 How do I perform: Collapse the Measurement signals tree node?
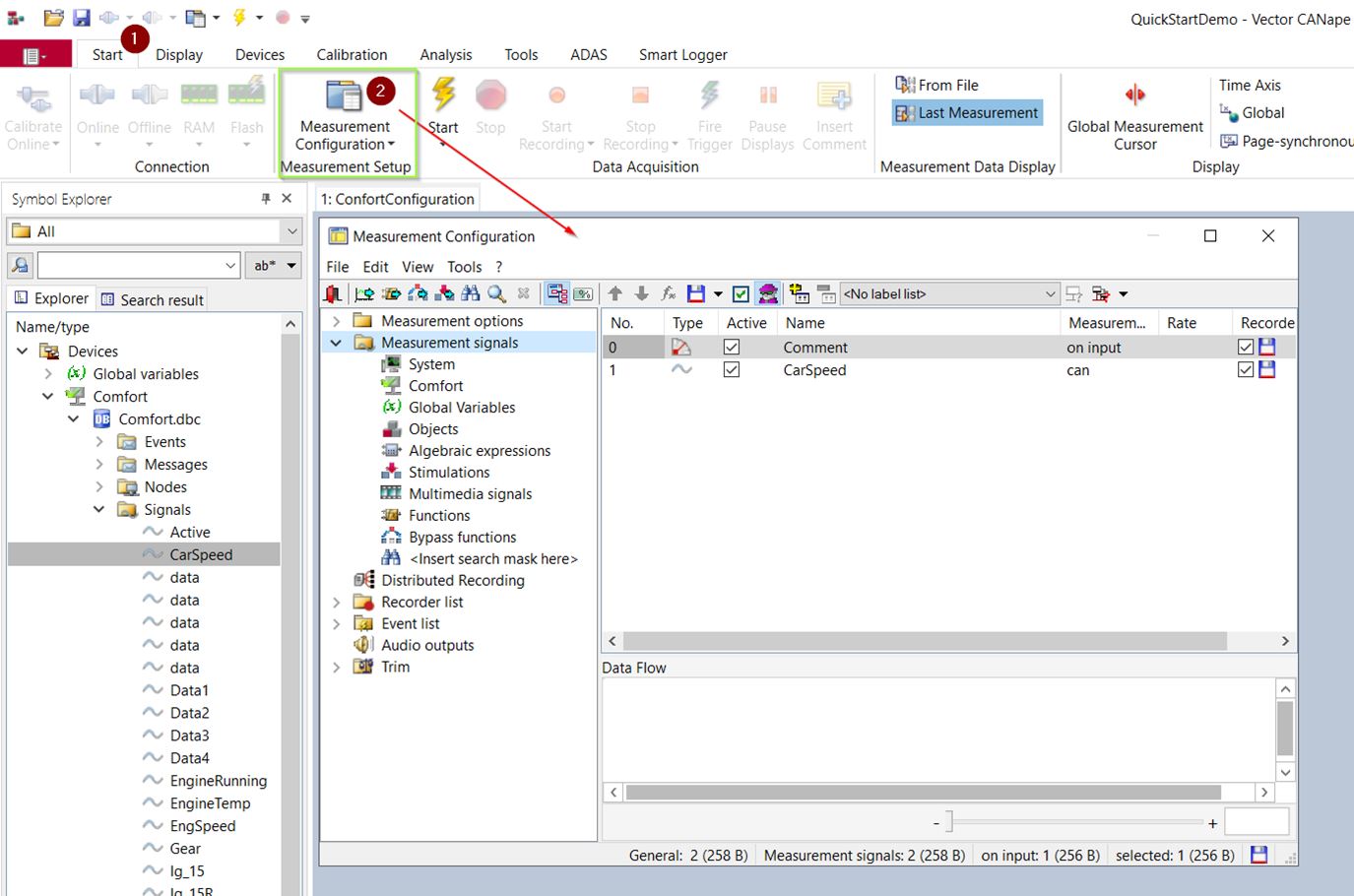click(x=337, y=343)
